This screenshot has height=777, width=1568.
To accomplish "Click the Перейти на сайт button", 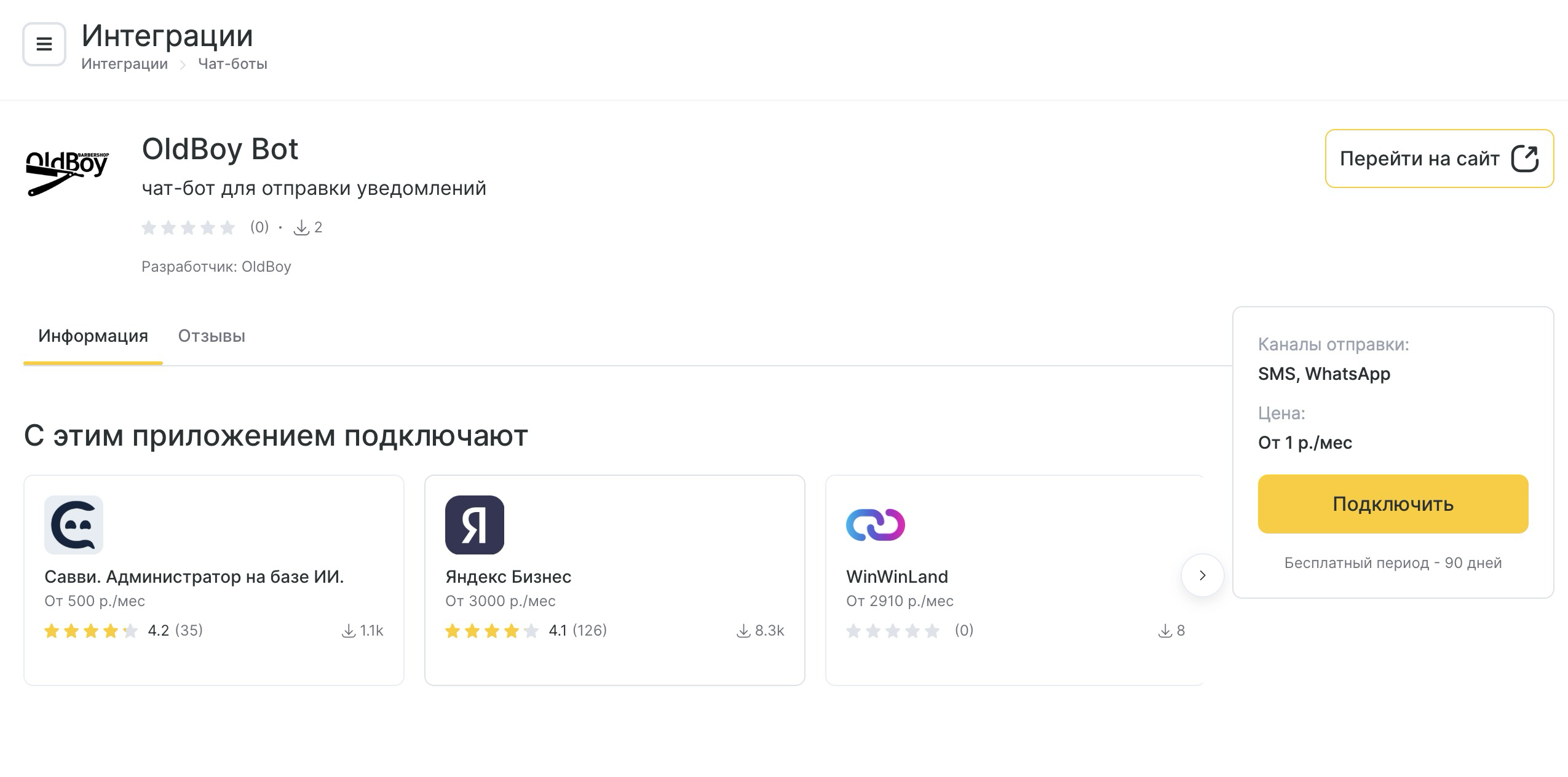I will pyautogui.click(x=1419, y=159).
